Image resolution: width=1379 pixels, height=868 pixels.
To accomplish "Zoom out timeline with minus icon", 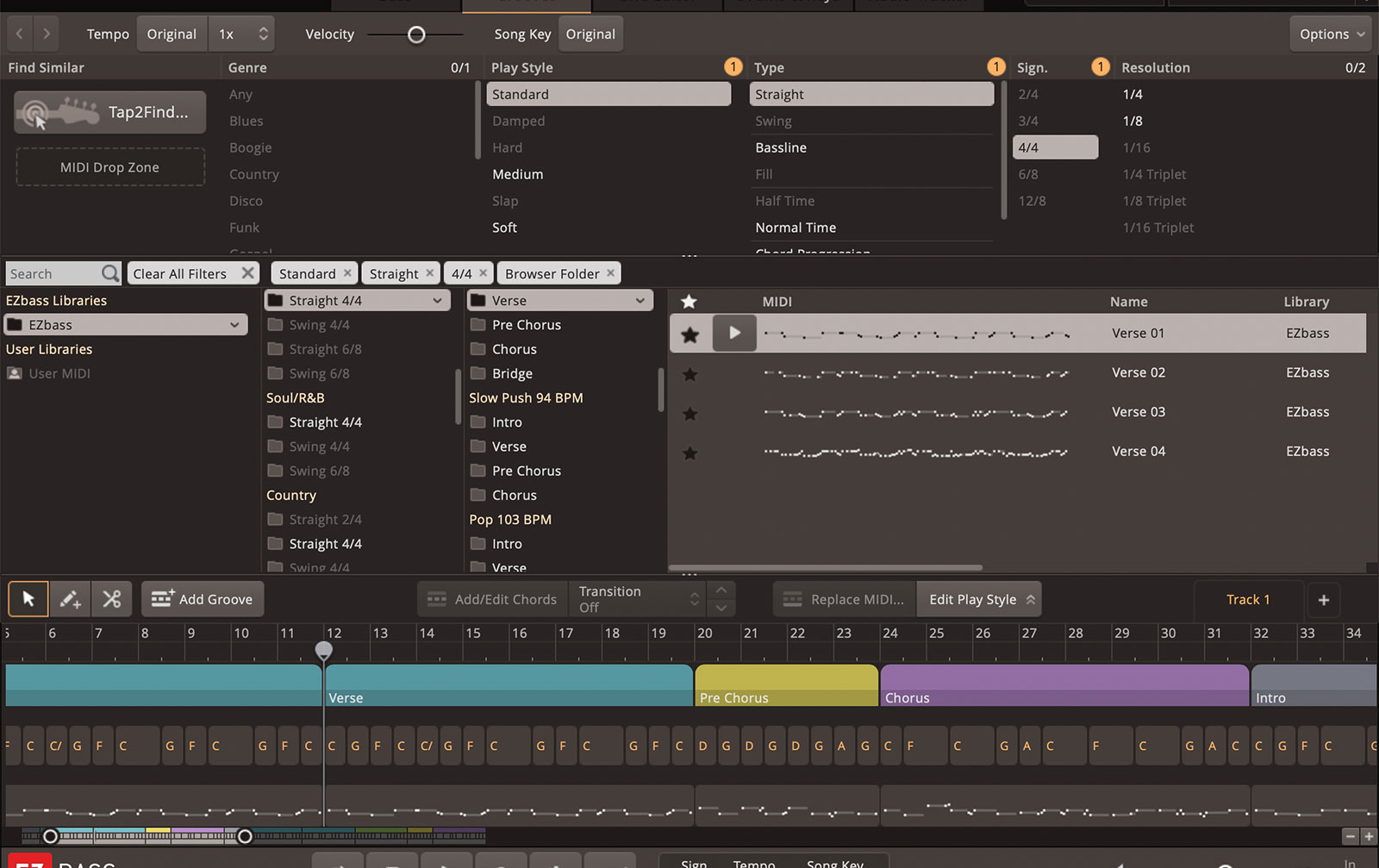I will click(x=1351, y=836).
